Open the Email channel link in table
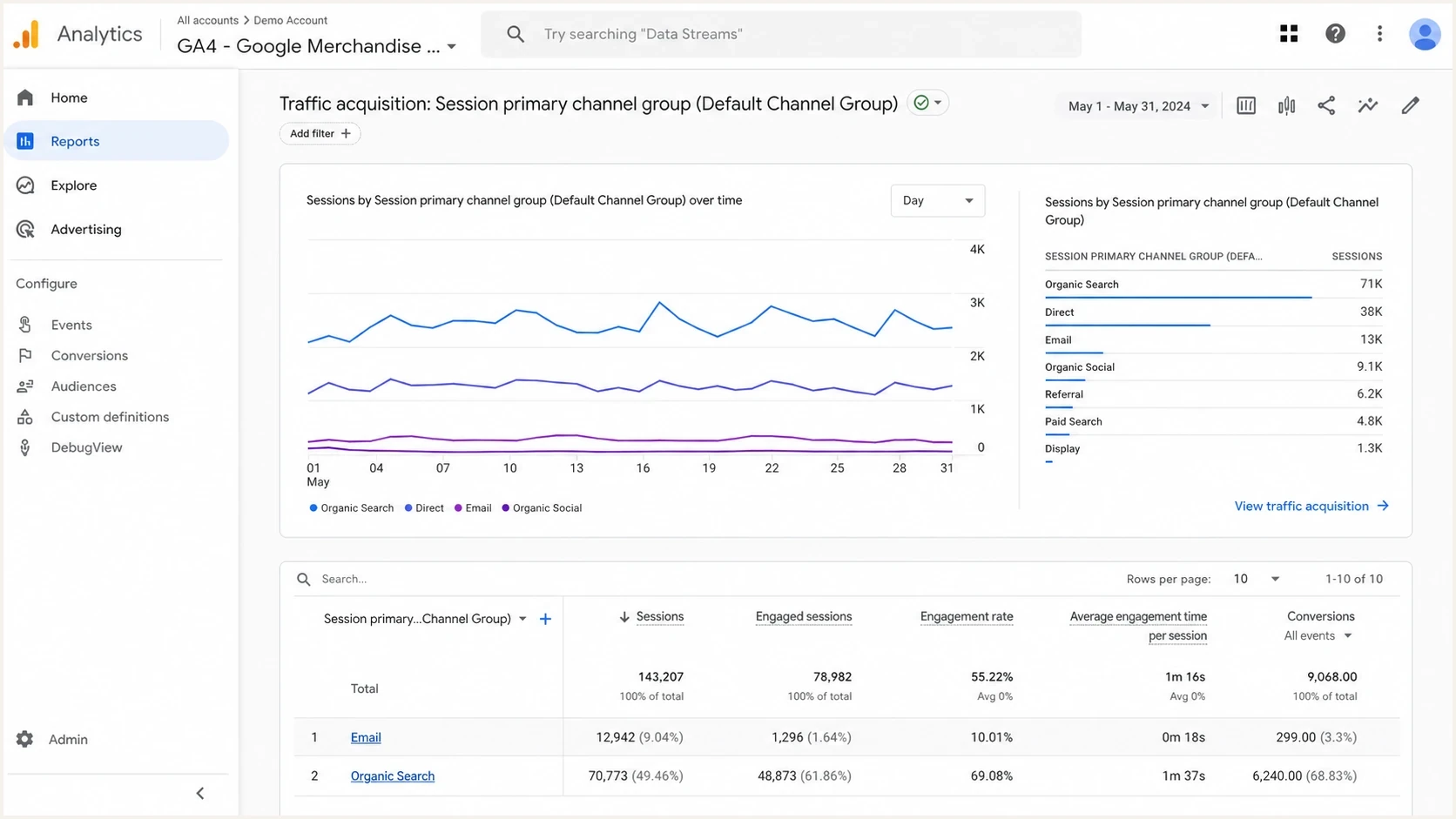Viewport: 1456px width, 819px height. click(x=366, y=737)
